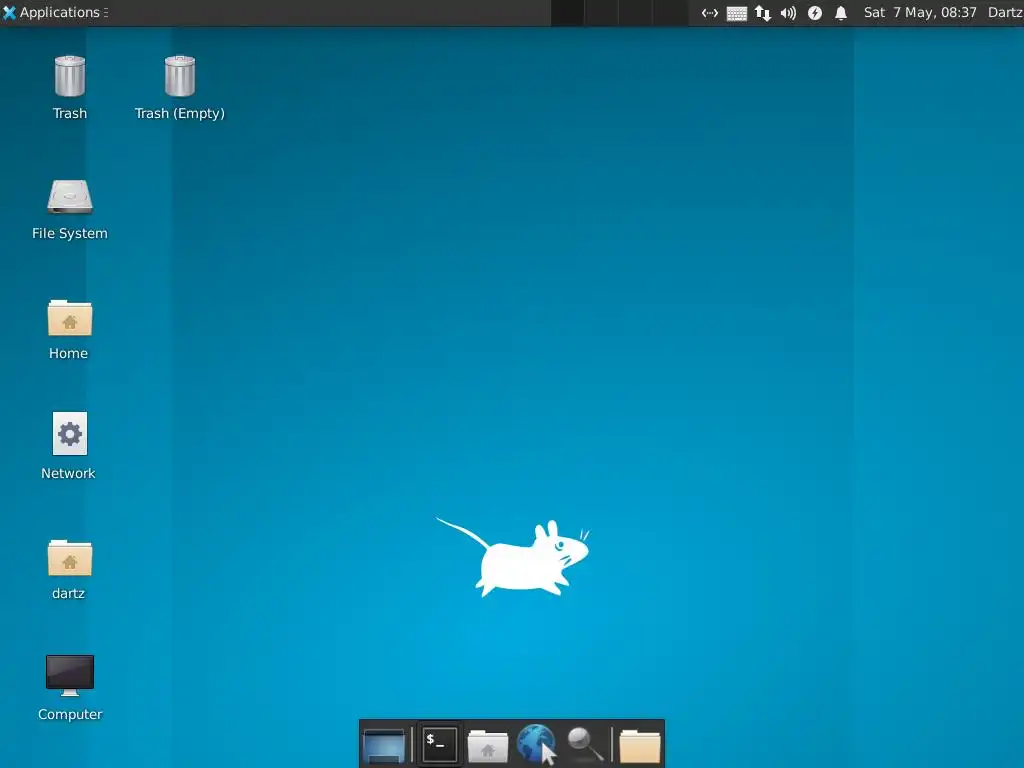Click the File System label text
1024x768 pixels.
[70, 233]
